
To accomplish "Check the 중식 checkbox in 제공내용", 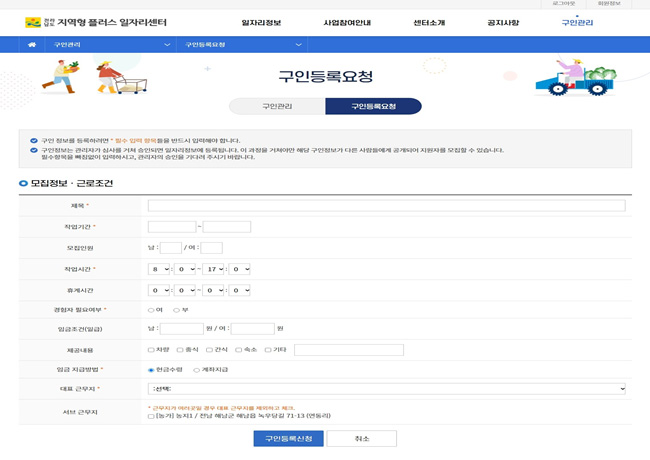I will [180, 350].
